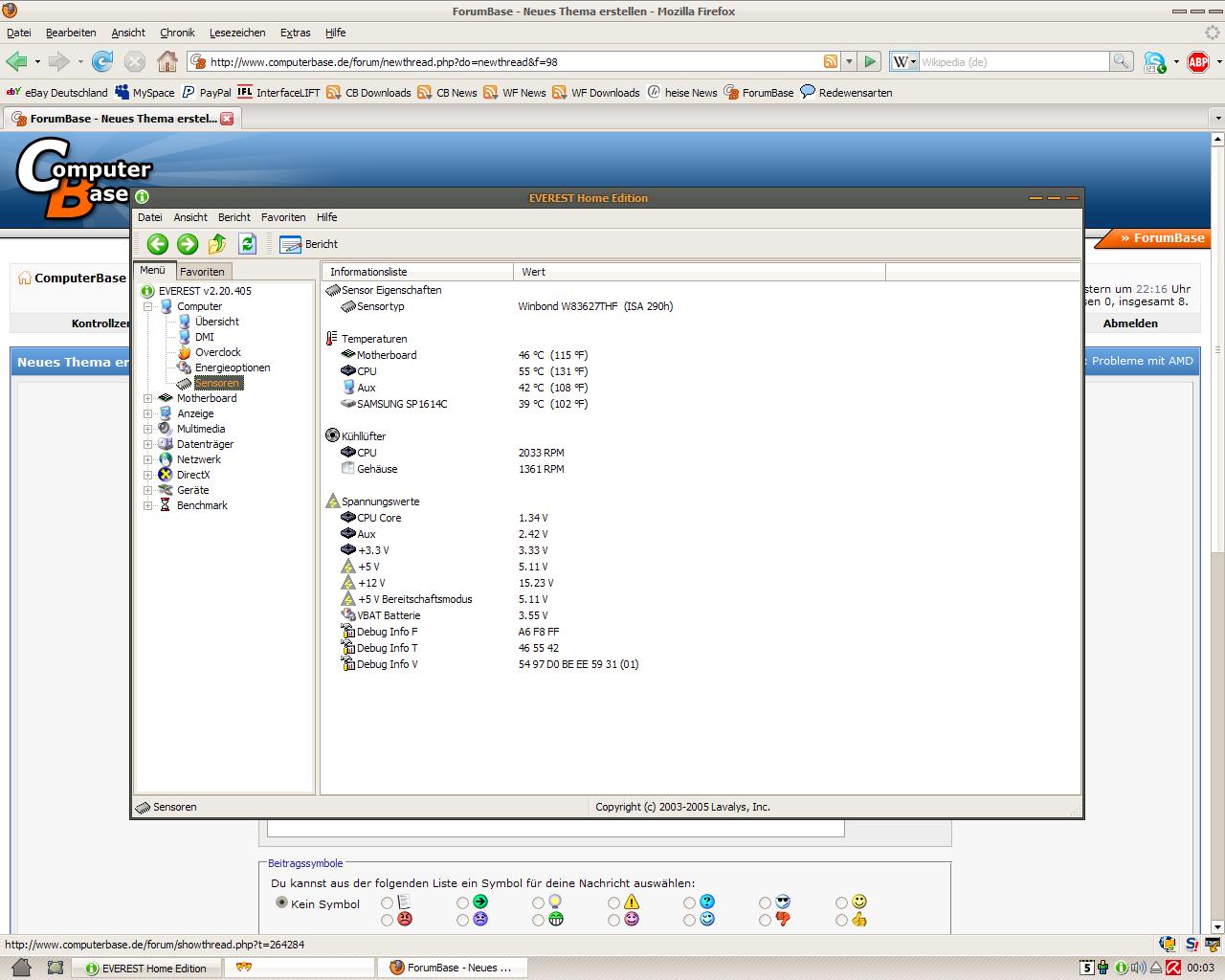This screenshot has width=1225, height=980.
Task: Expand the Benchmark tree node
Action: [x=148, y=505]
